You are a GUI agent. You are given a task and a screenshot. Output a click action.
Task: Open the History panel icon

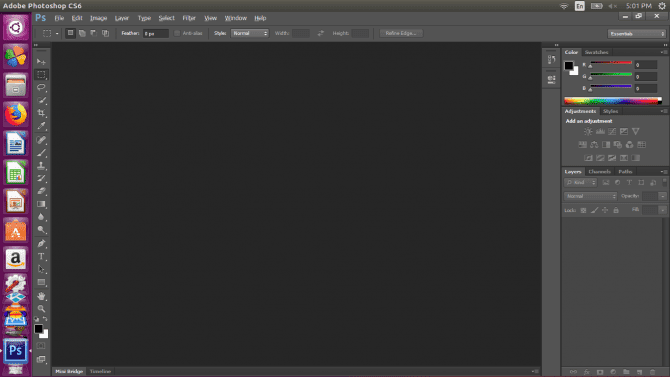[x=551, y=59]
